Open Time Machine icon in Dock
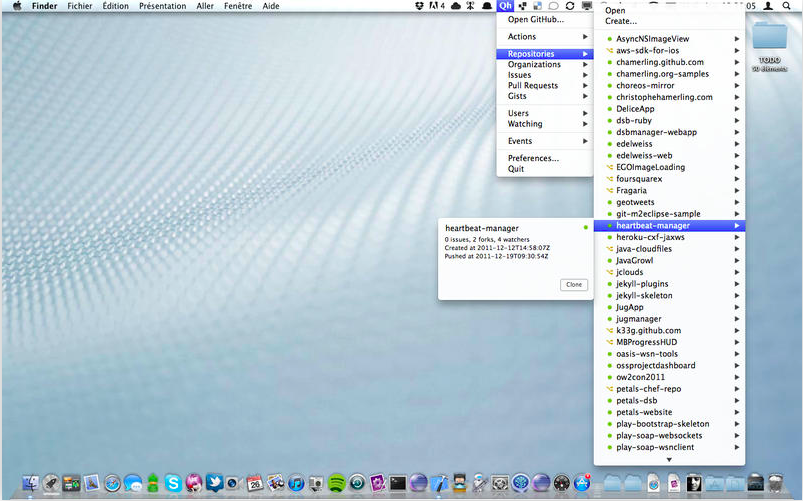Screen dimensions: 803x501 (x=357, y=483)
